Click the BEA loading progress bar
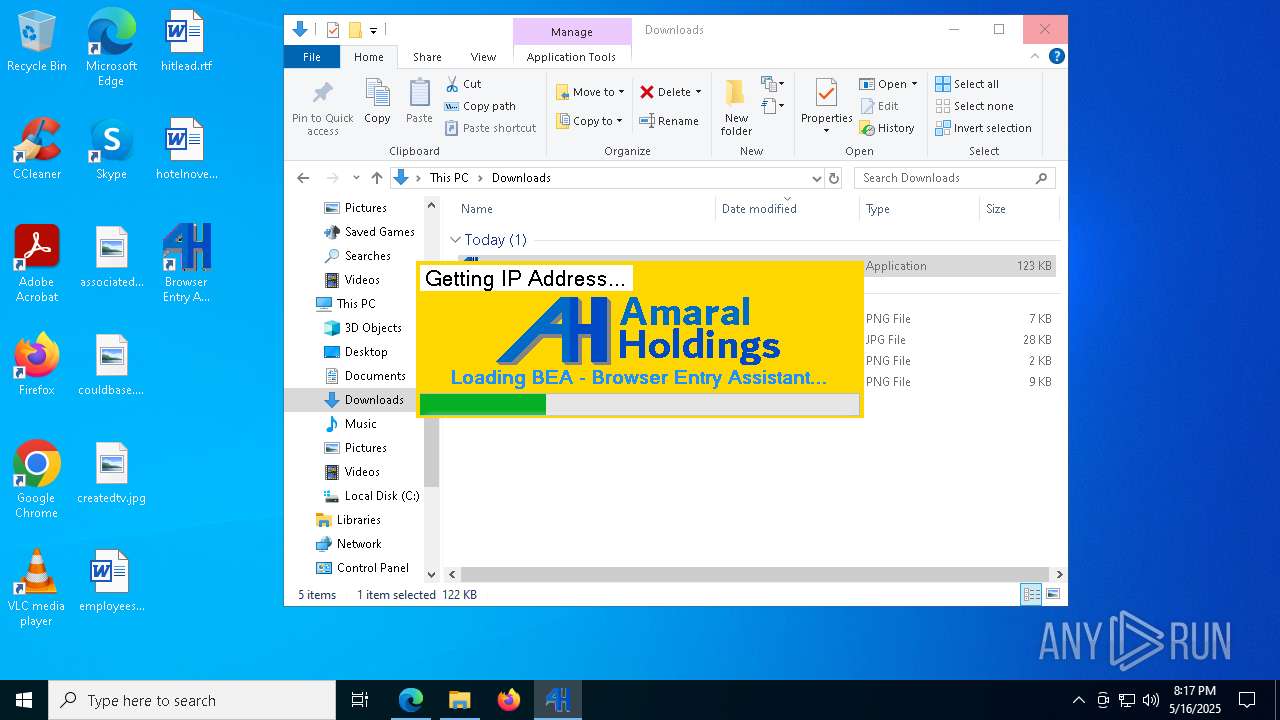Image resolution: width=1280 pixels, height=720 pixels. tap(639, 404)
